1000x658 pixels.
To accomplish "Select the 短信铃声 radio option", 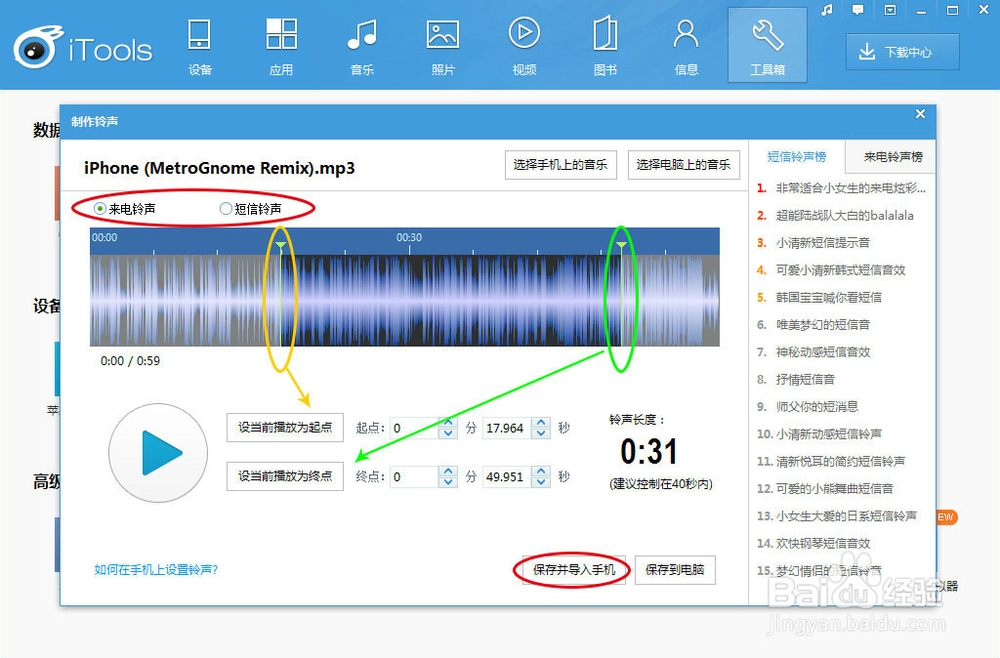I will coord(251,208).
